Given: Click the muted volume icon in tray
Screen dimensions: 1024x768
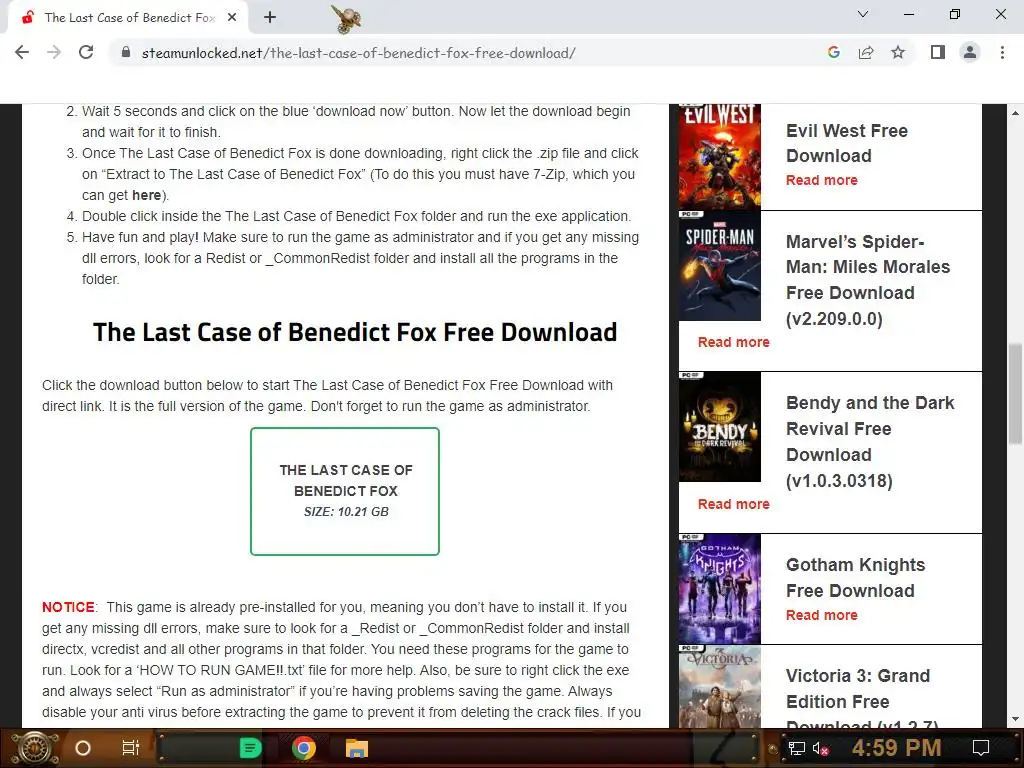Looking at the screenshot, I should pyautogui.click(x=821, y=748).
